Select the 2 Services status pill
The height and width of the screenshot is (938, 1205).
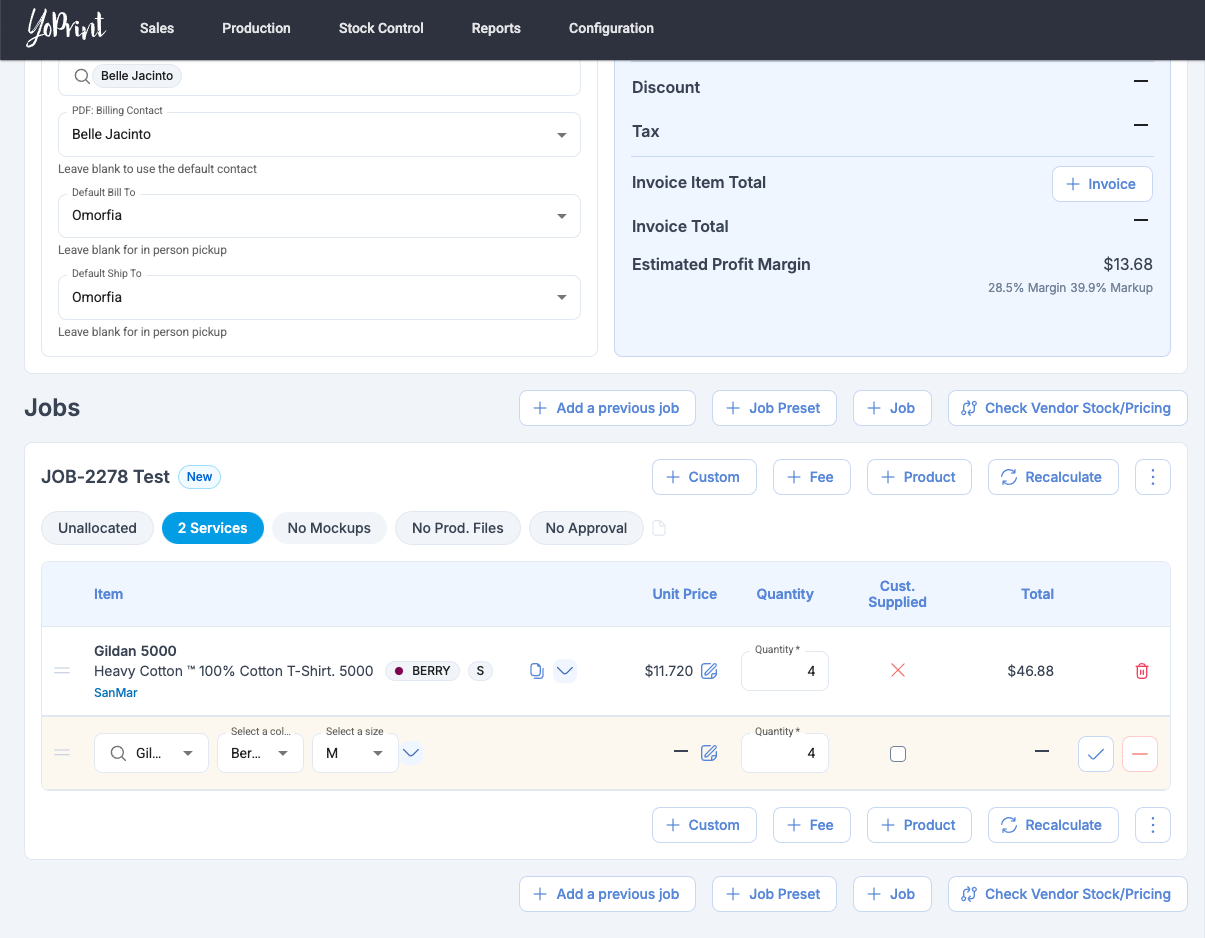(212, 528)
